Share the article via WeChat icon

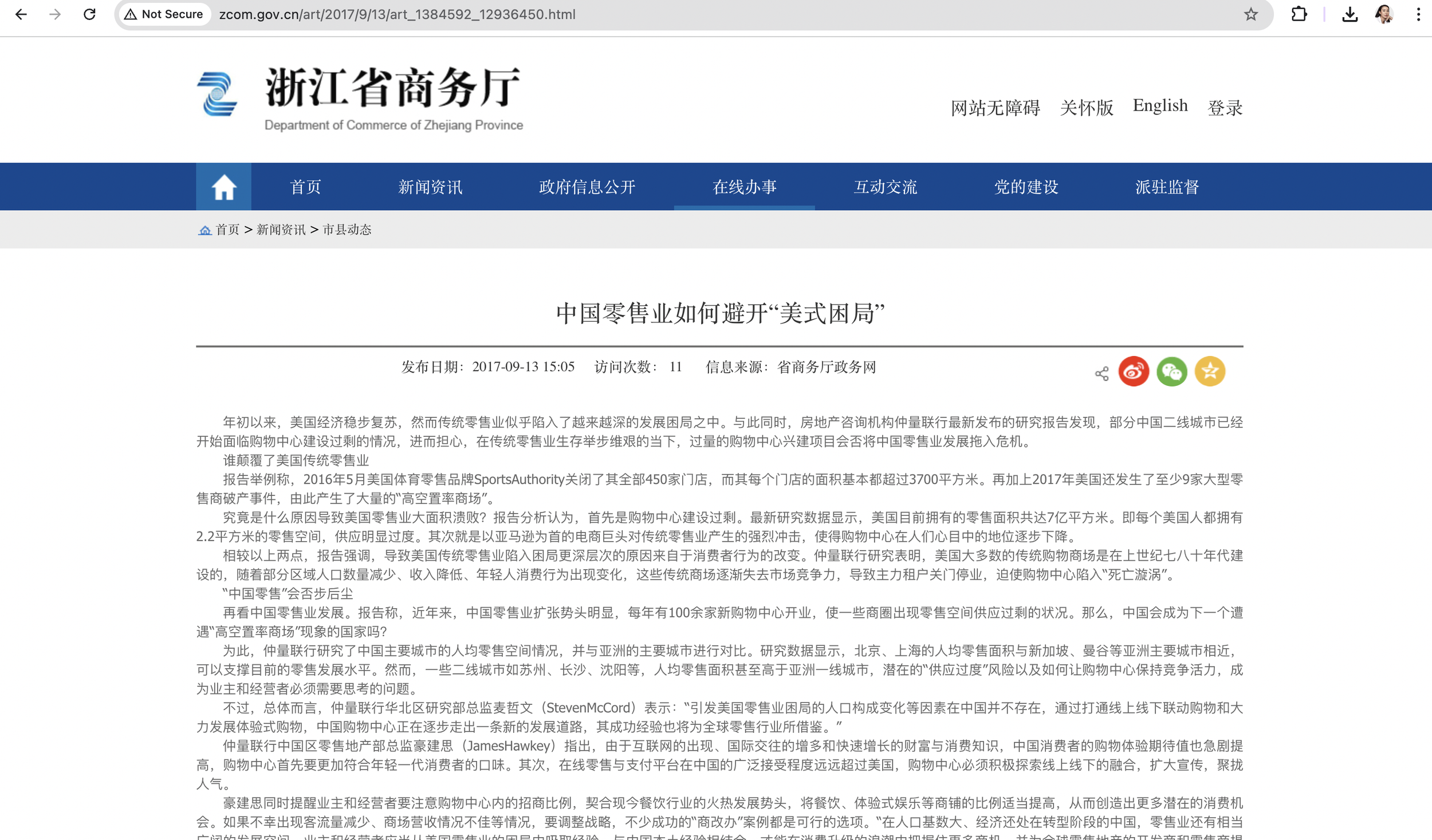(1171, 372)
